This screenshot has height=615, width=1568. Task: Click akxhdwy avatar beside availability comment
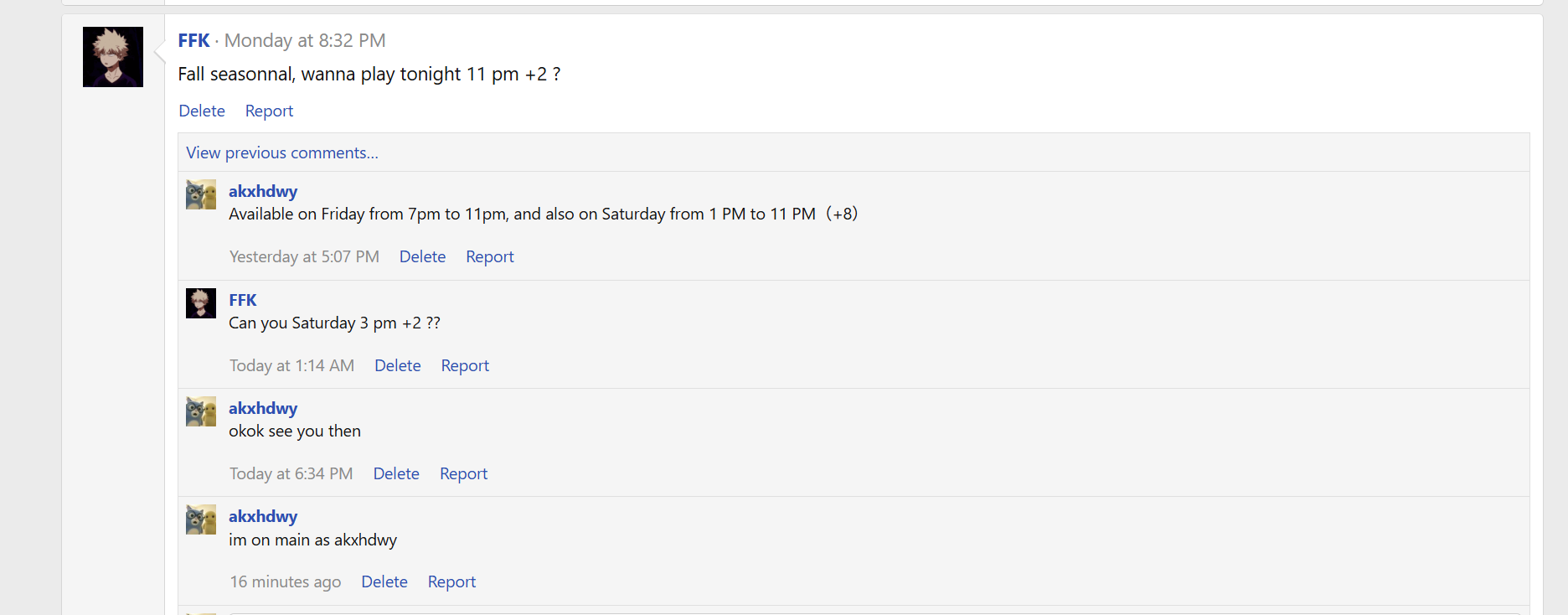tap(201, 194)
